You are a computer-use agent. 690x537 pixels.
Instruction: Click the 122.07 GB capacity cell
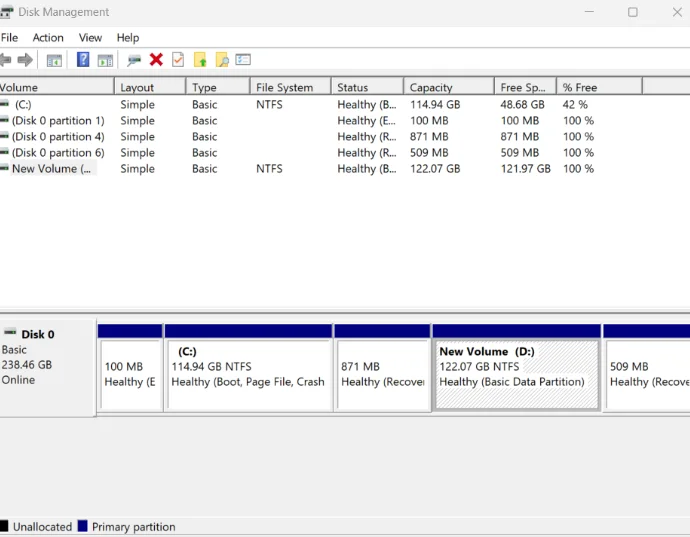tap(435, 169)
